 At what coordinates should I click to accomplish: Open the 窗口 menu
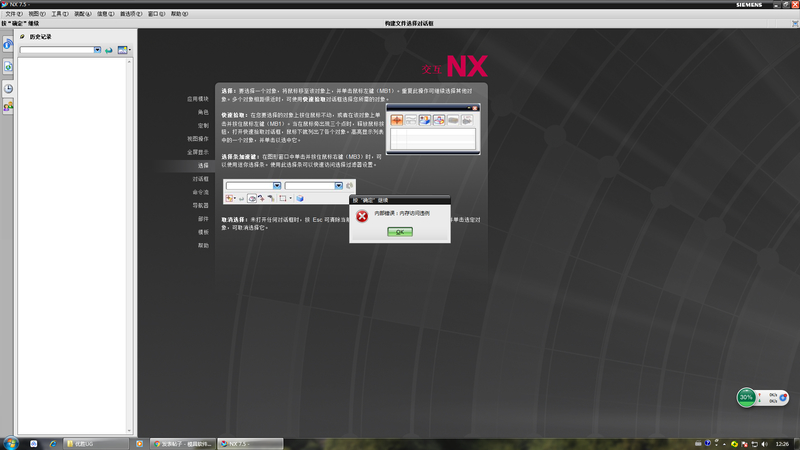pos(156,14)
